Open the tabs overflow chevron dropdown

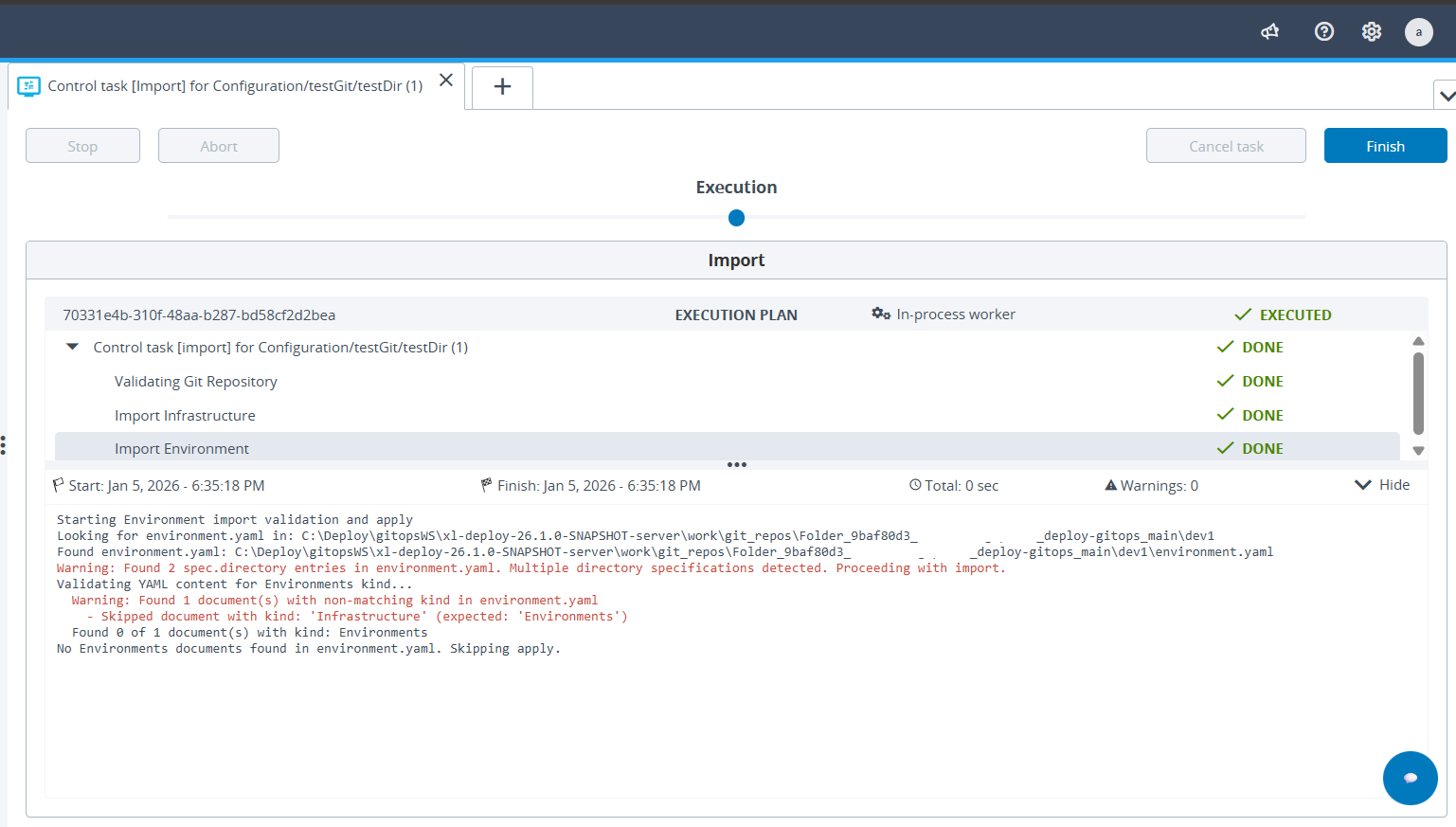tap(1446, 96)
